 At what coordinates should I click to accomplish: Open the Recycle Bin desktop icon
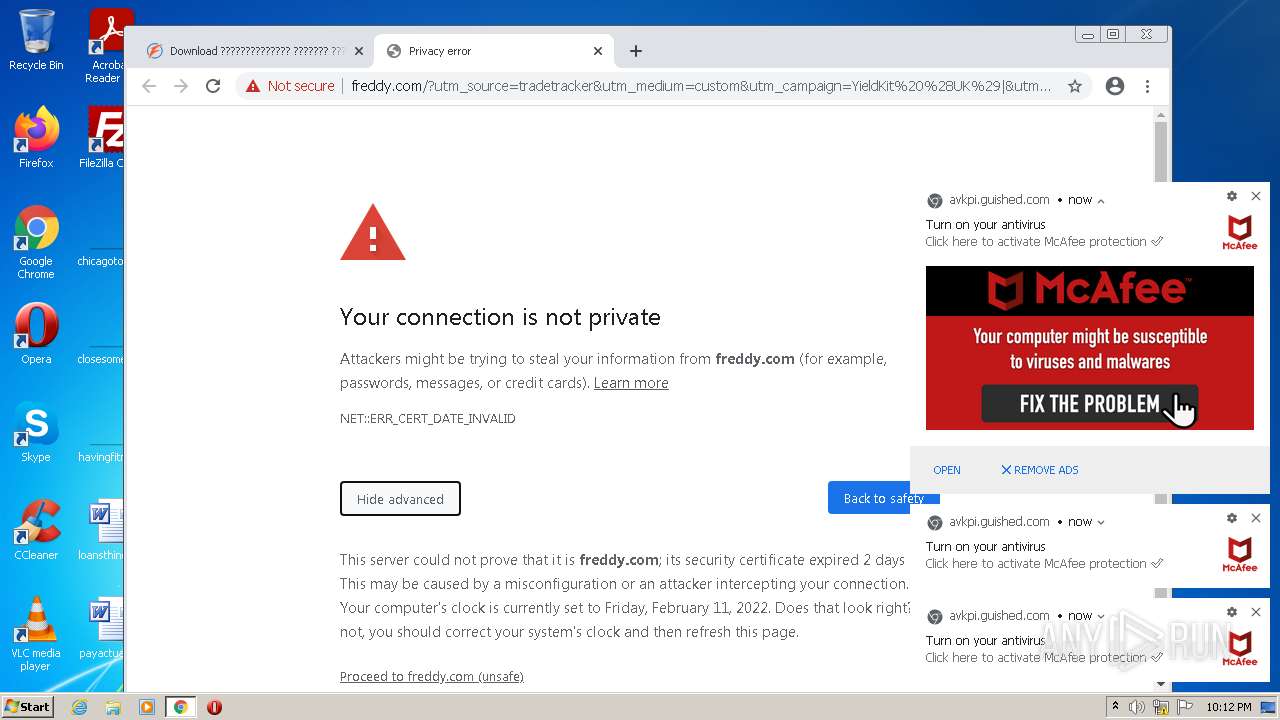pos(36,40)
